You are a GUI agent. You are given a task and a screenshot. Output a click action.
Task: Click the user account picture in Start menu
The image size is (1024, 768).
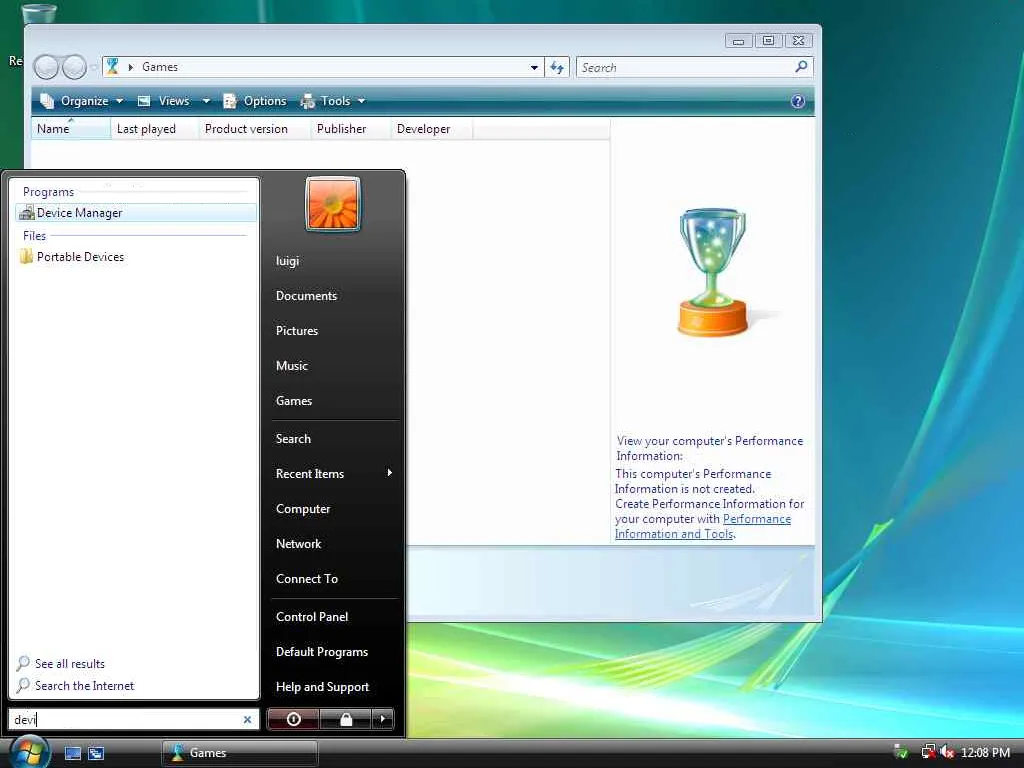(x=332, y=204)
